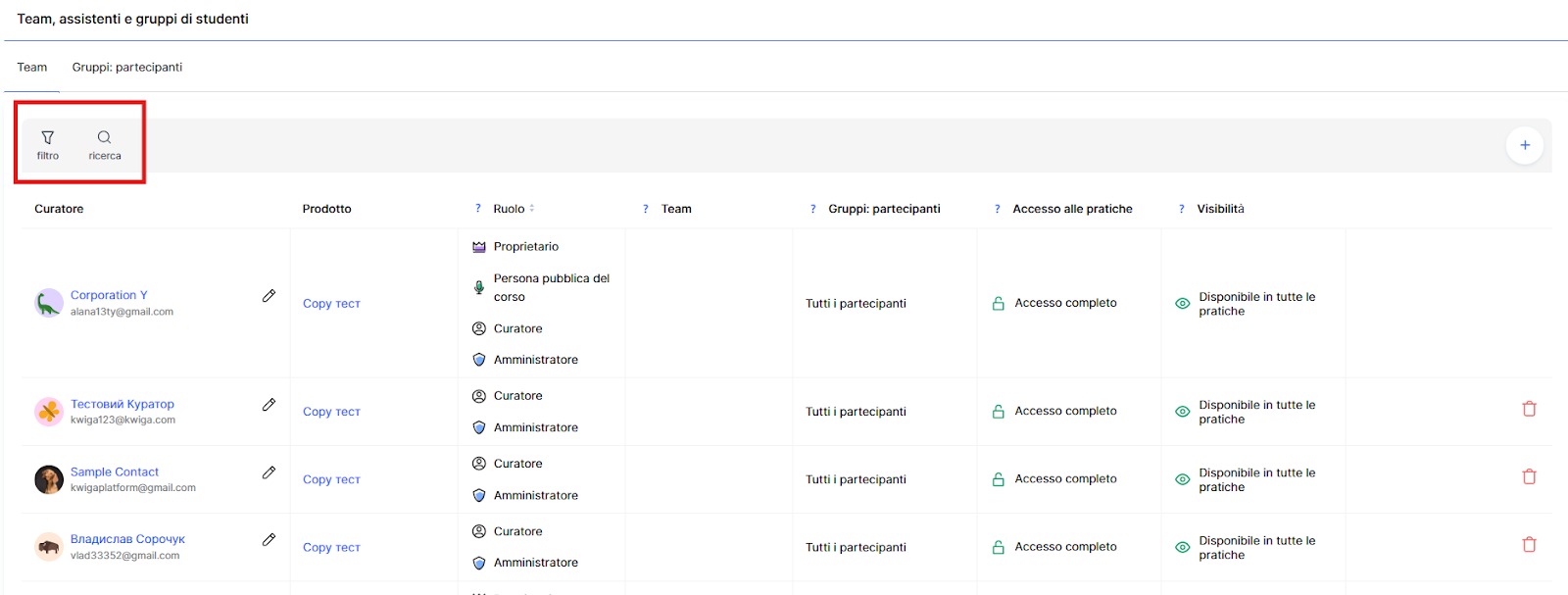Select the Team tab

[x=31, y=68]
